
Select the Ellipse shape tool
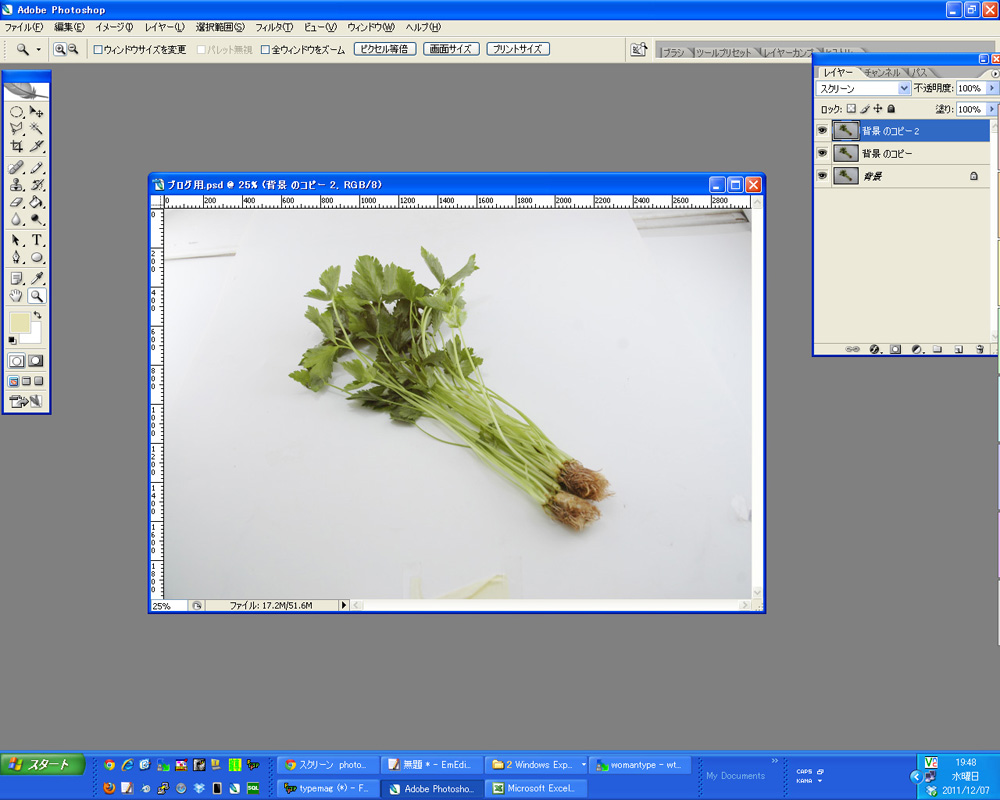click(x=36, y=258)
